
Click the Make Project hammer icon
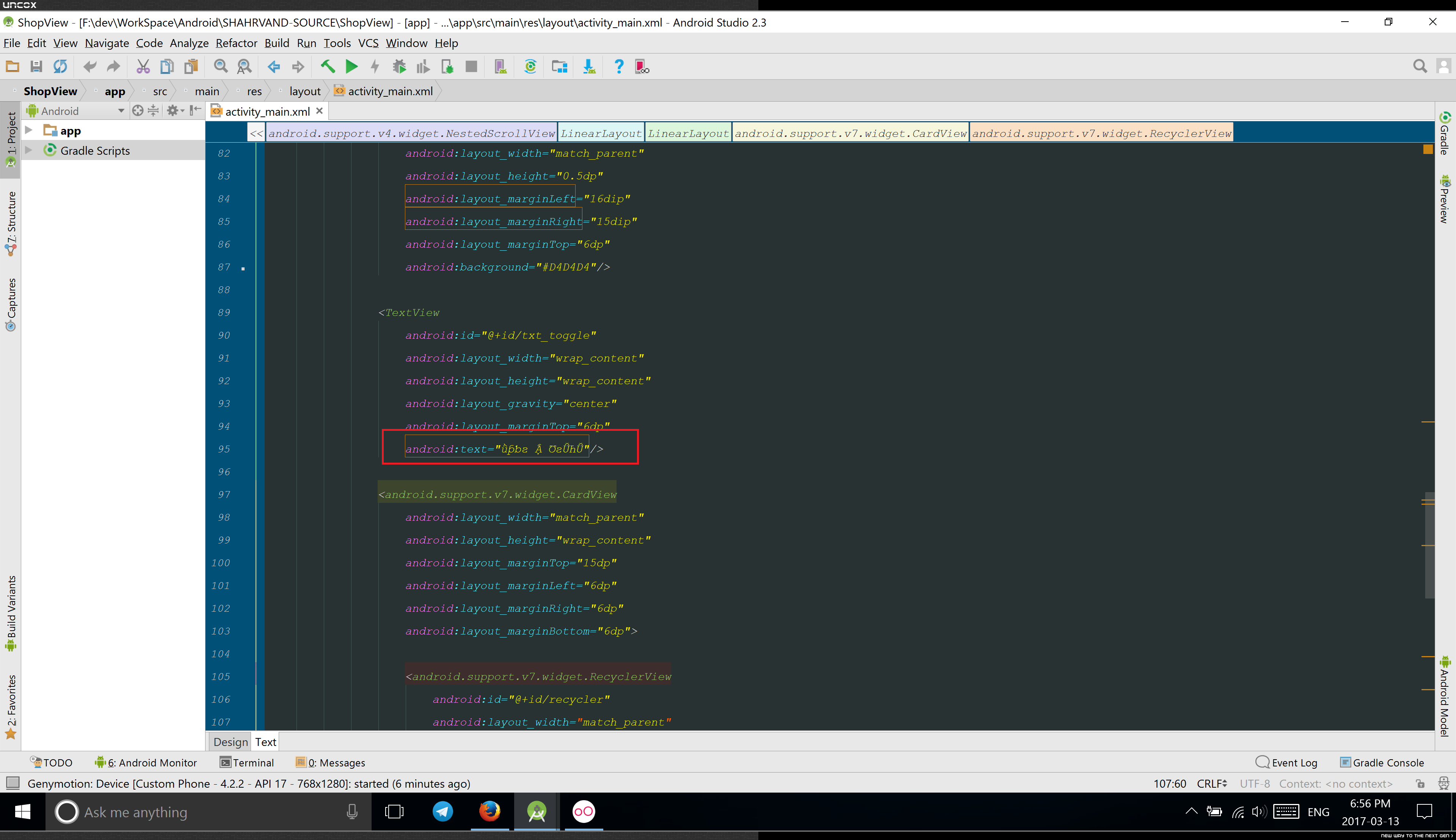click(x=328, y=66)
